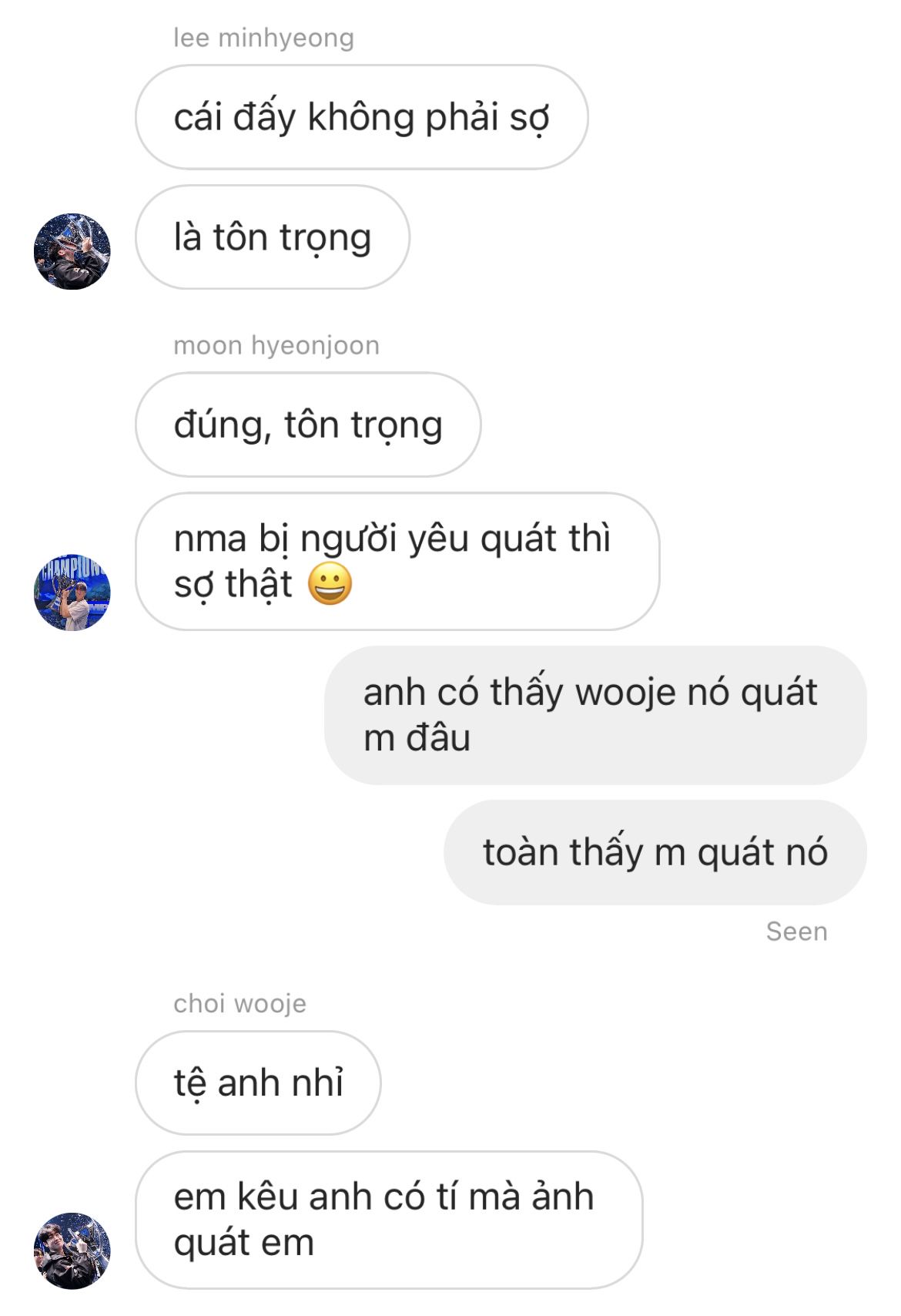901x1316 pixels.
Task: Tap 'quát em' text in last message
Action: (244, 1244)
